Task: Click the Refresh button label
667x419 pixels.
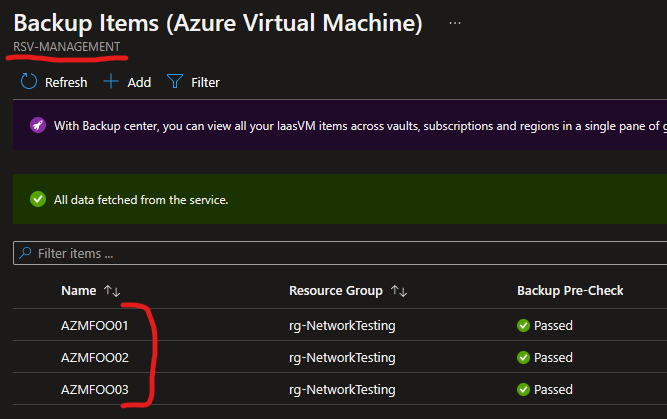Action: point(66,82)
